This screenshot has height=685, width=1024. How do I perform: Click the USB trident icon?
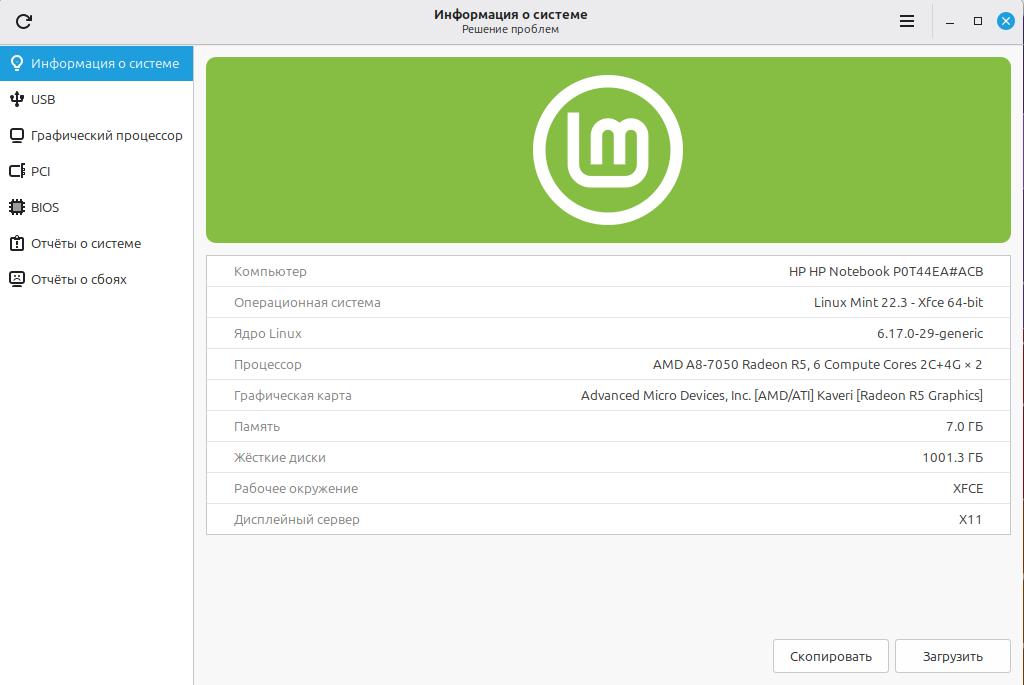tap(17, 99)
